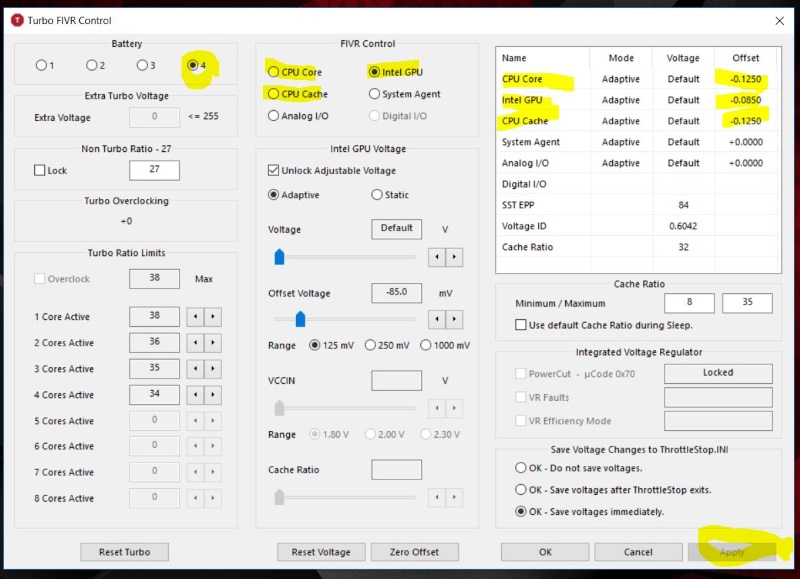Click the Offset Voltage slider handle
Viewport: 800px width, 579px height.
tap(301, 319)
